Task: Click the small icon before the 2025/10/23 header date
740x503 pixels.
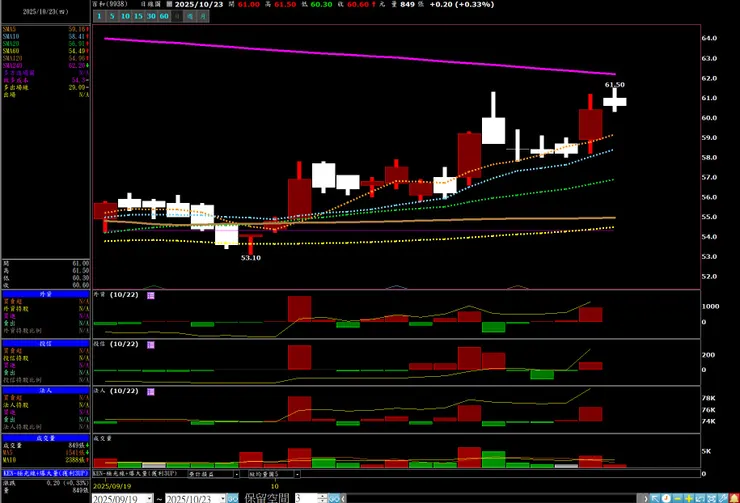Action: 169,4
